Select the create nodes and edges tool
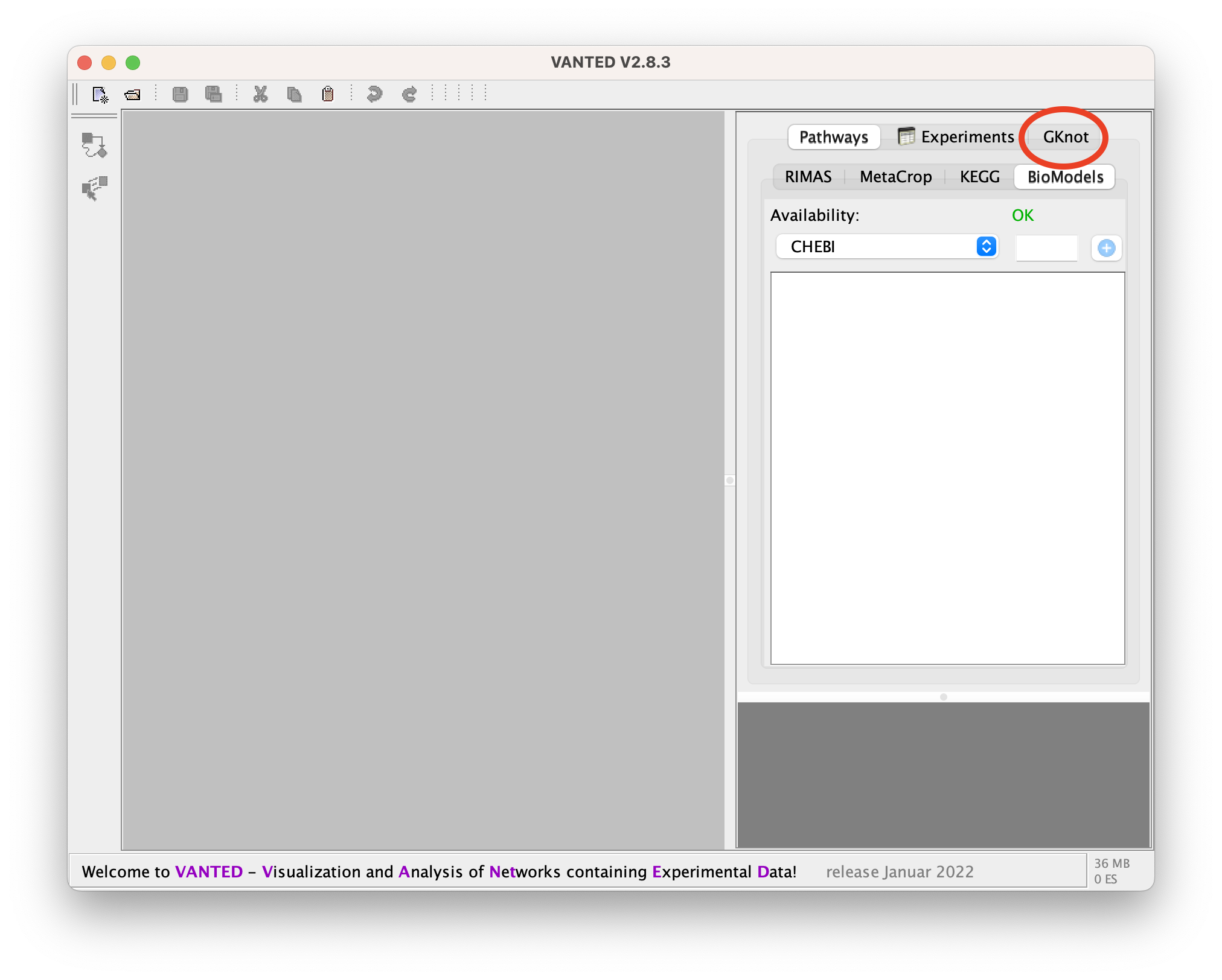Viewport: 1222px width, 980px height. pos(94,145)
